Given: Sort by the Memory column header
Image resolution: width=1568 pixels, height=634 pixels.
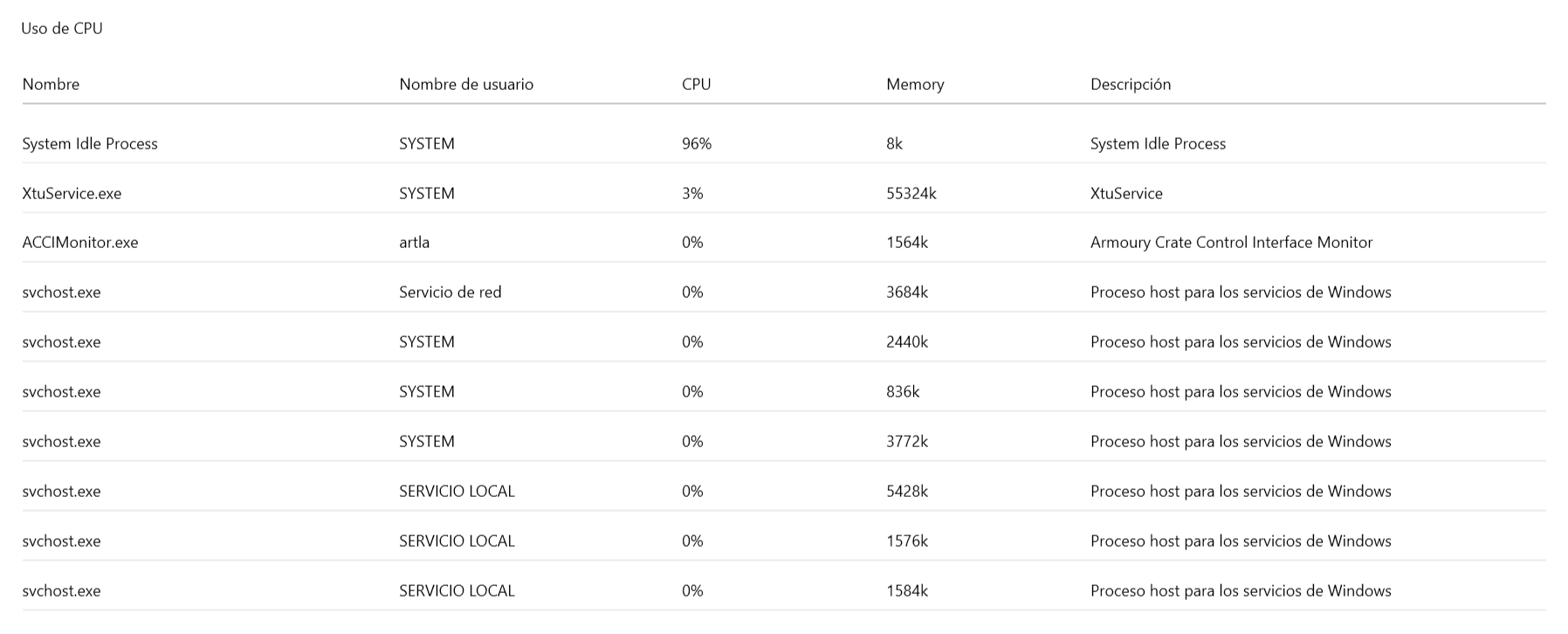Looking at the screenshot, I should (915, 85).
